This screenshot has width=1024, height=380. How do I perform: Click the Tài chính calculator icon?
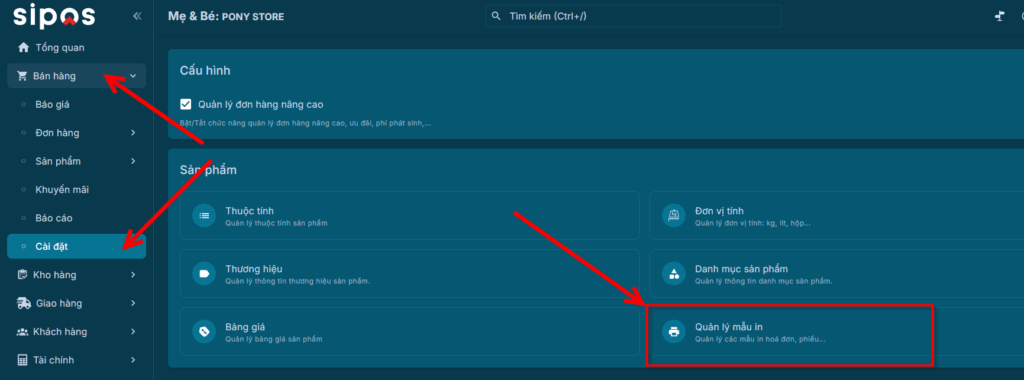pyautogui.click(x=22, y=360)
